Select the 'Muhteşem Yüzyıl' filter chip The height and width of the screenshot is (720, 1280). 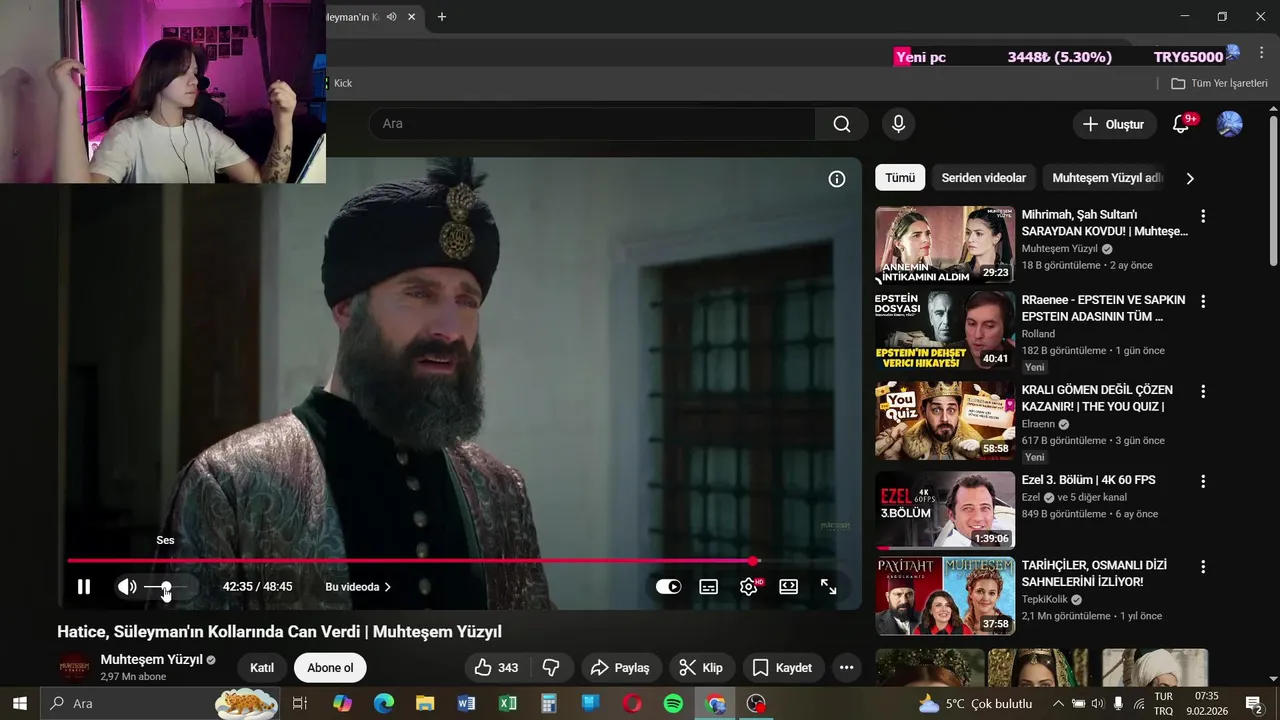[x=1107, y=178]
